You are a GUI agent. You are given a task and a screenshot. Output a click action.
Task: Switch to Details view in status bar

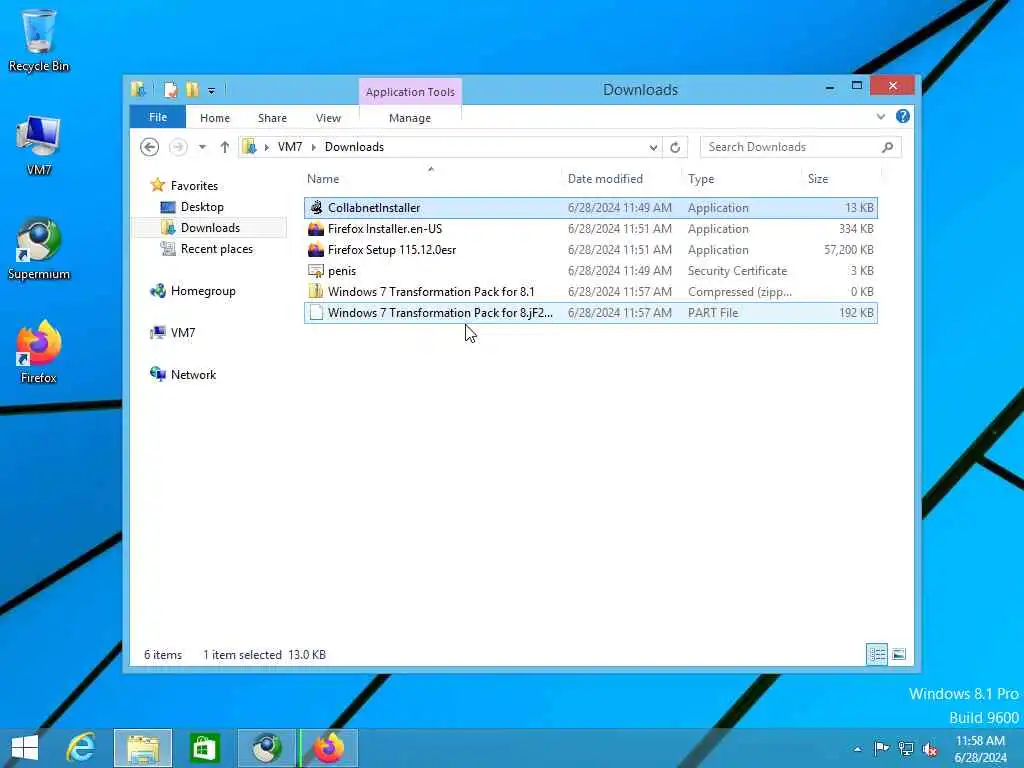tap(877, 654)
